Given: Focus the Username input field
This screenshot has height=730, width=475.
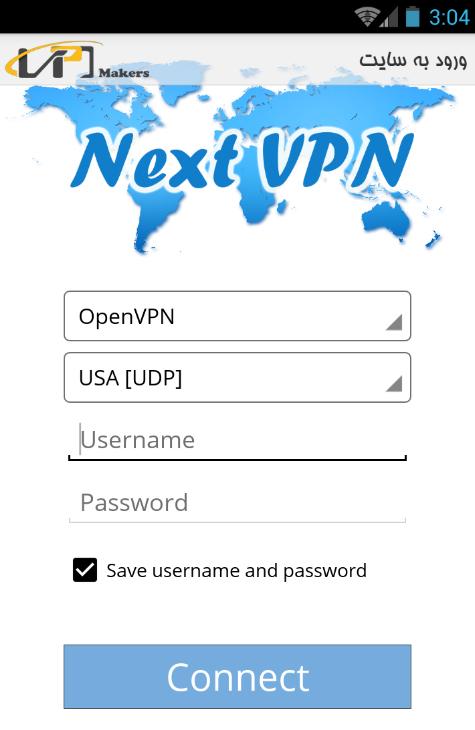Looking at the screenshot, I should point(238,440).
